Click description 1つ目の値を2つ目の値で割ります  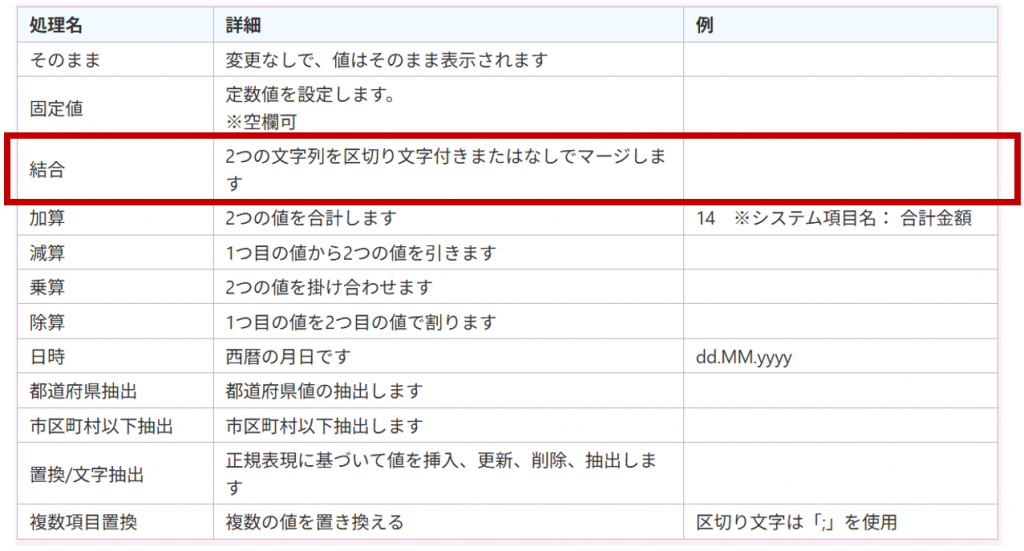click(x=361, y=323)
